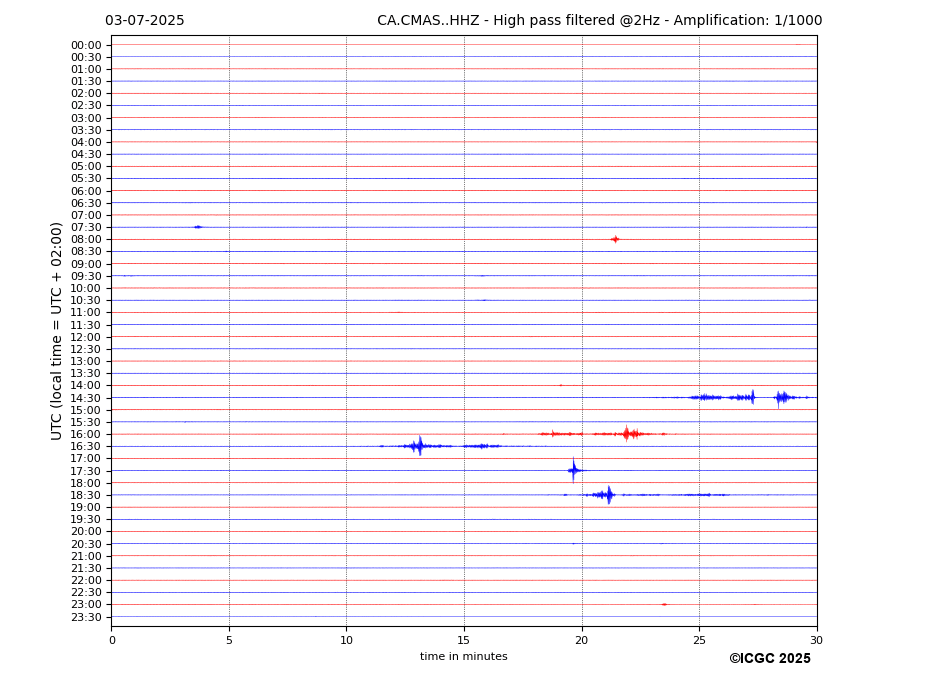Click the 12:00 row label
The height and width of the screenshot is (696, 927).
(86, 337)
